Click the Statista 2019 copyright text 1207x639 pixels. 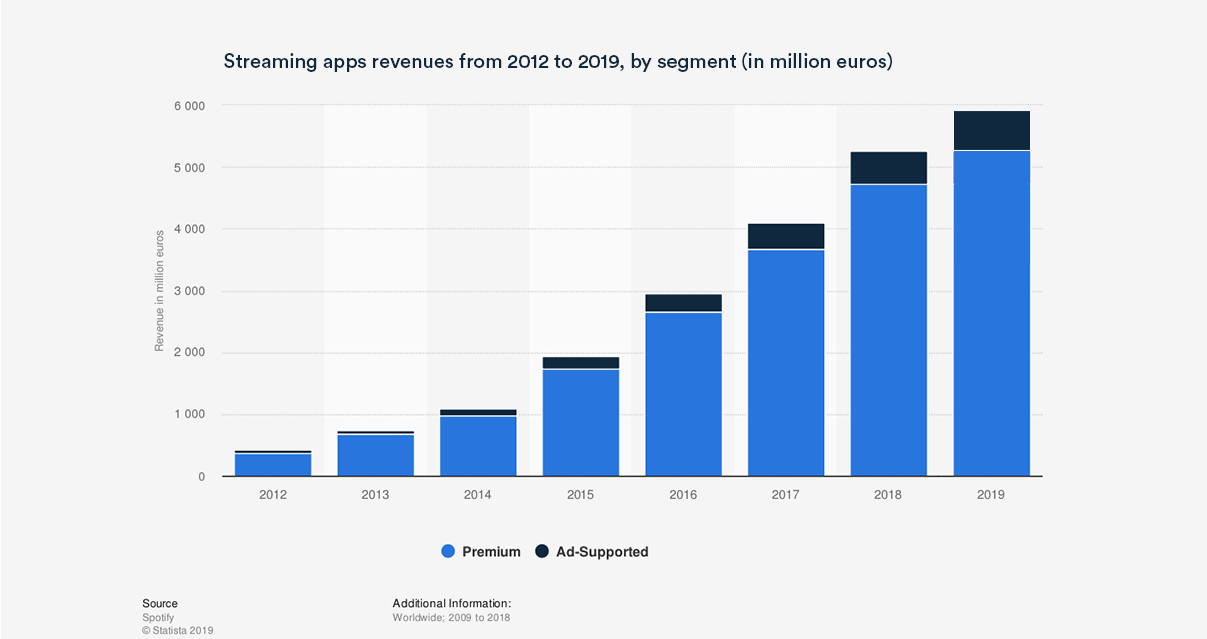pyautogui.click(x=178, y=631)
